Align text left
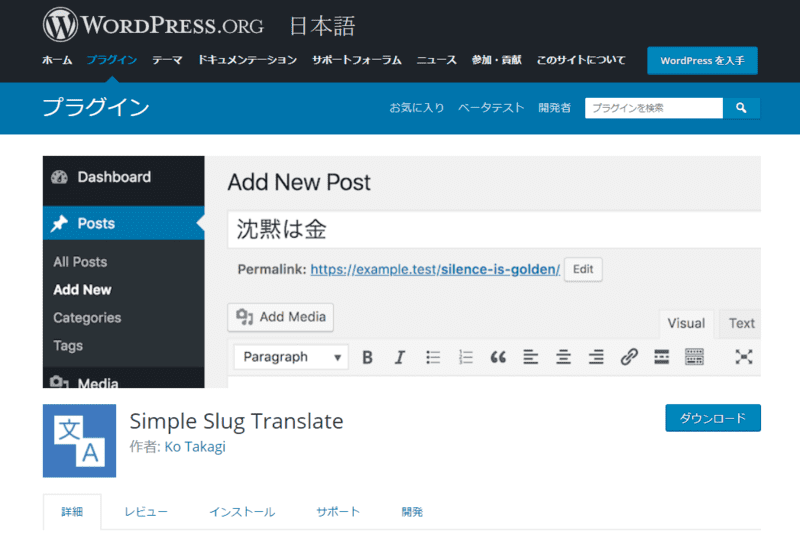The width and height of the screenshot is (800, 544). 531,357
